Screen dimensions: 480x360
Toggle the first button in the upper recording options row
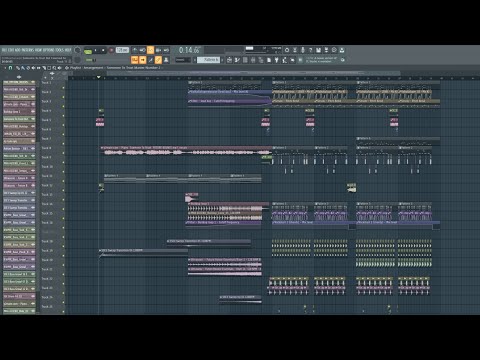(135, 50)
